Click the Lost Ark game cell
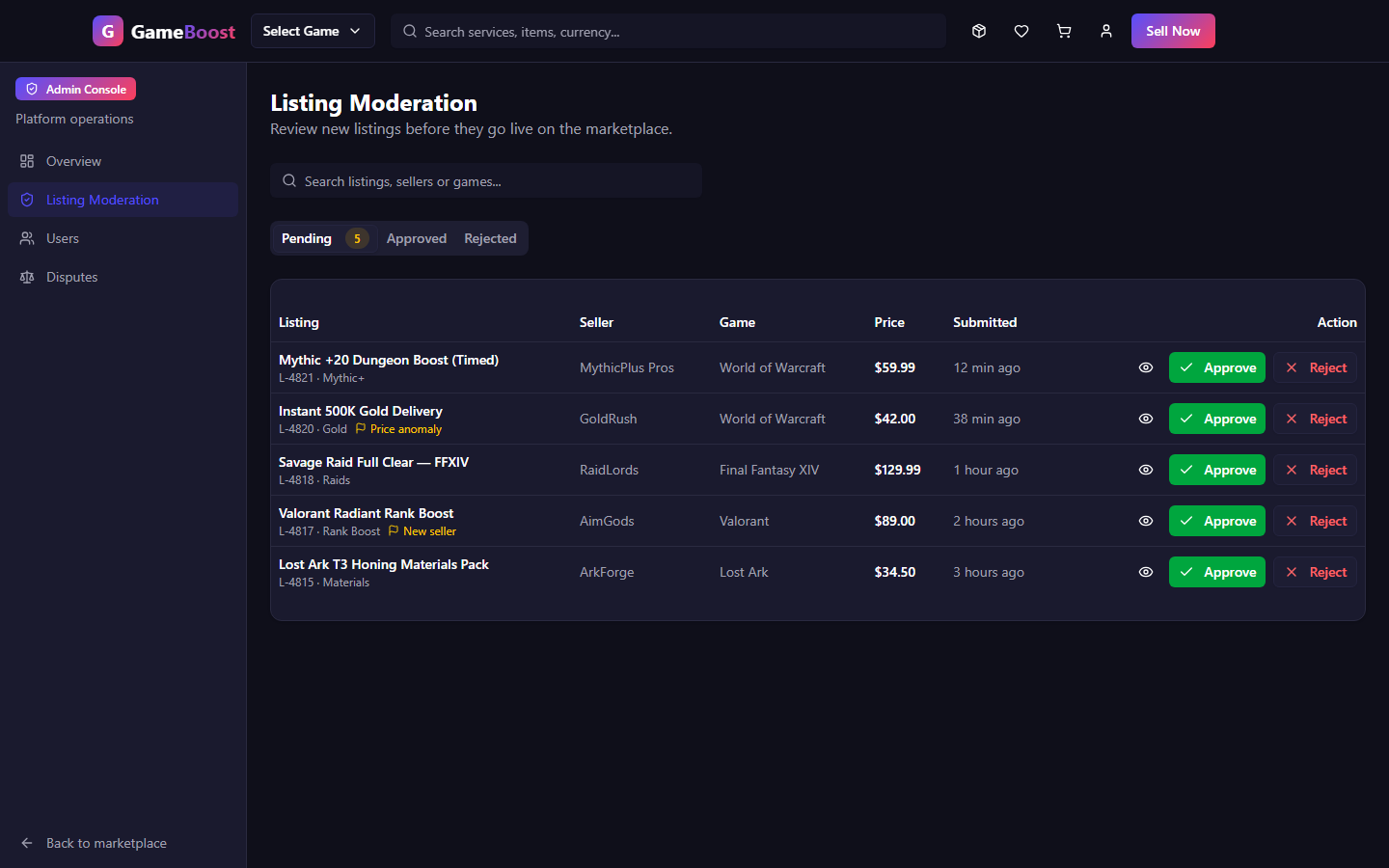Screen dimensions: 1389x868 tap(744, 572)
